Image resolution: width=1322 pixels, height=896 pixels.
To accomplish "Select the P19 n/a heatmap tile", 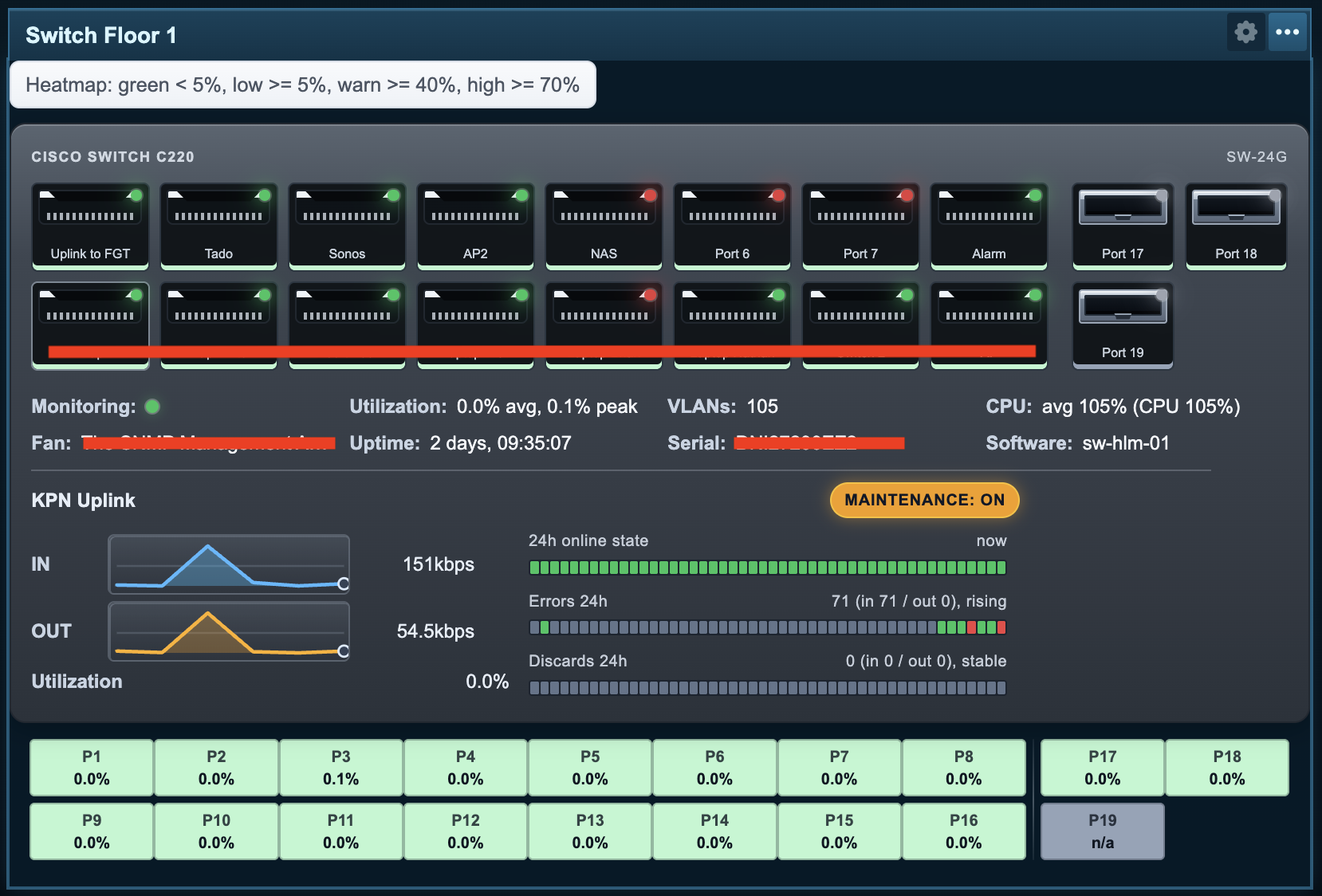I will pos(1102,831).
